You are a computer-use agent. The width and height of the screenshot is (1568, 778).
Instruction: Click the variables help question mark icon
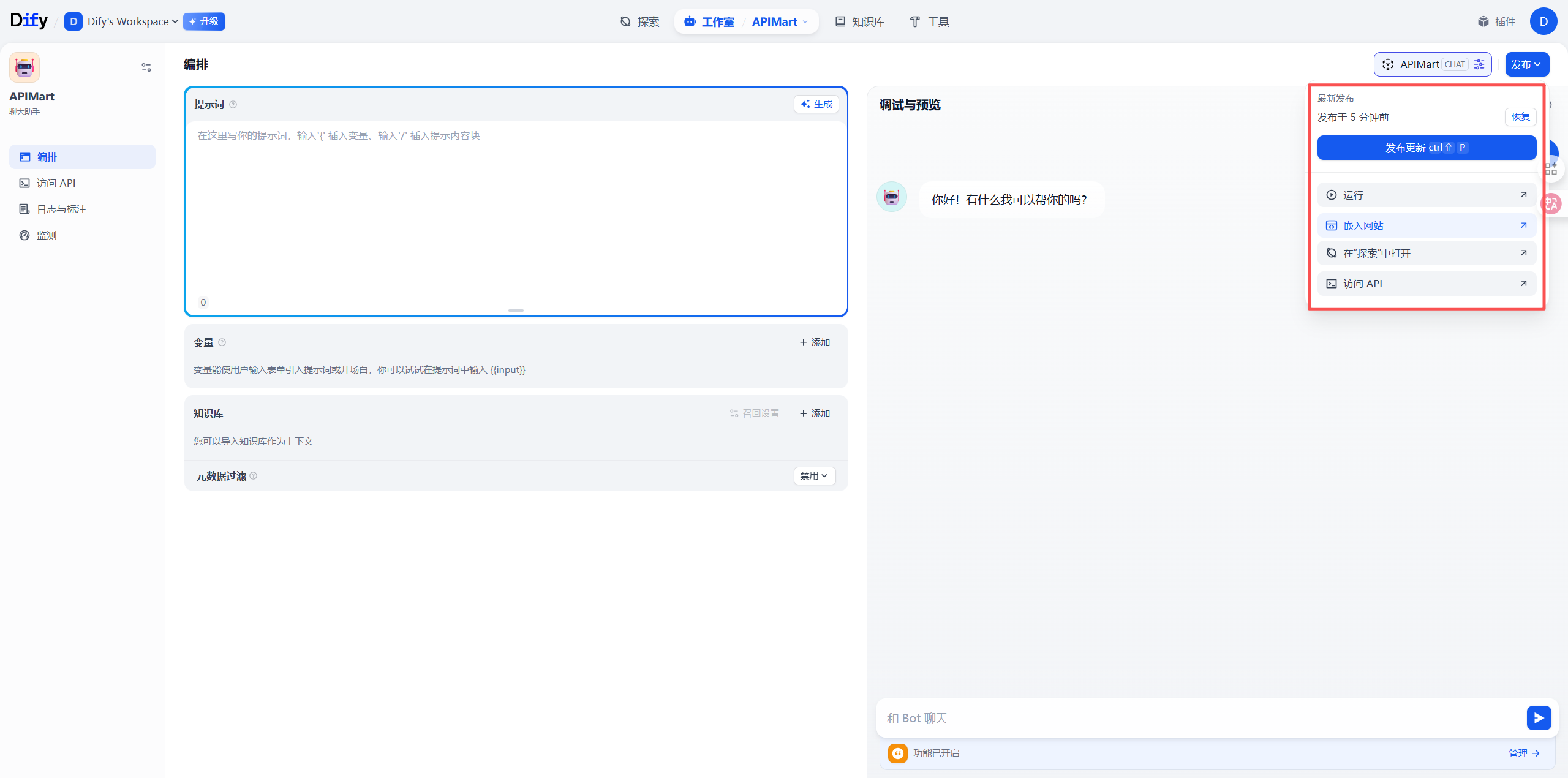pyautogui.click(x=222, y=342)
